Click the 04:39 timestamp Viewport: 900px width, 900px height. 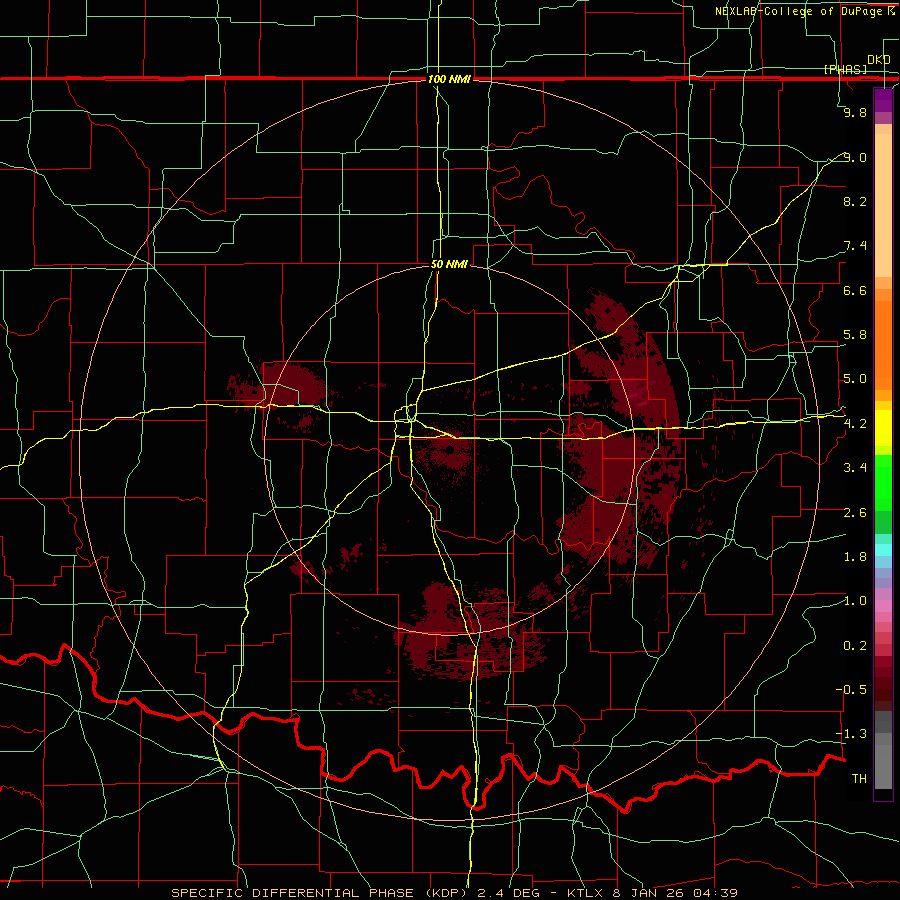[x=715, y=893]
